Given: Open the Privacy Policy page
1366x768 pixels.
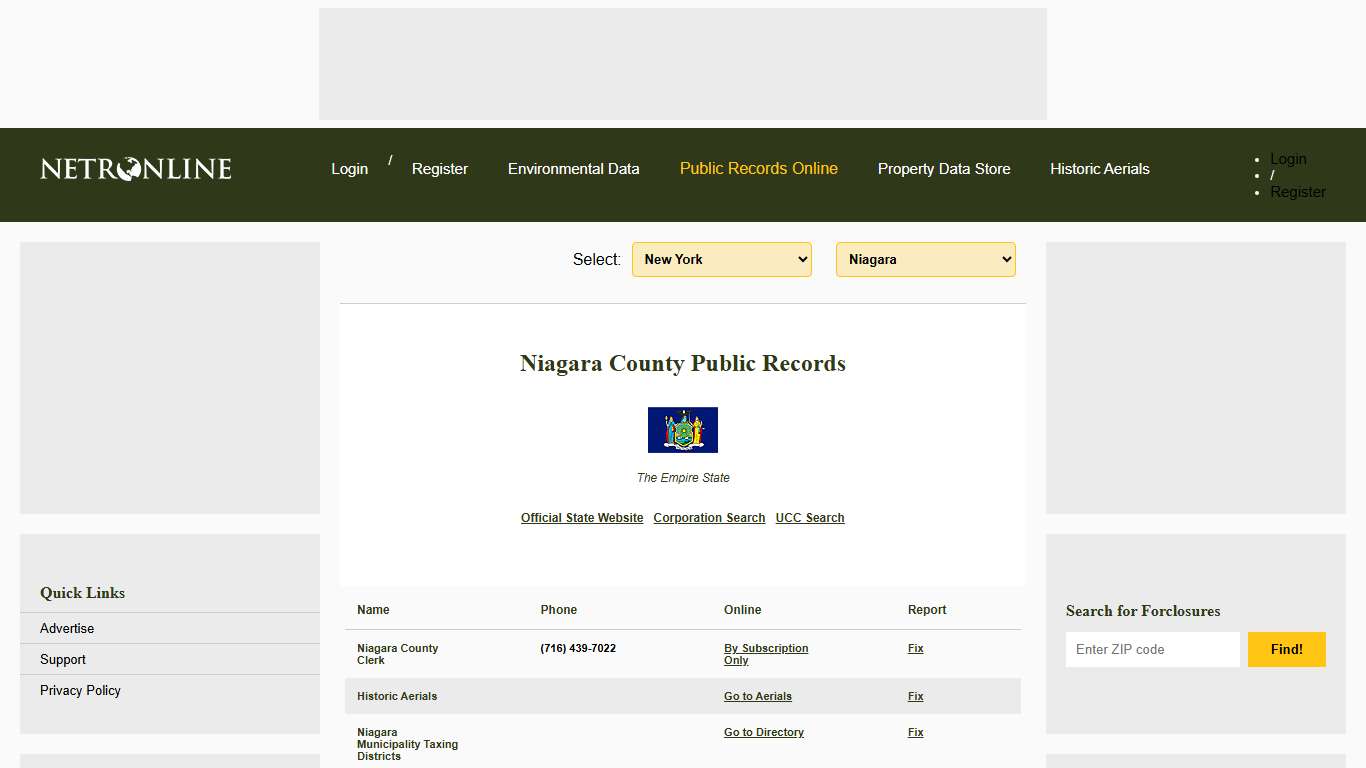Looking at the screenshot, I should [x=80, y=690].
